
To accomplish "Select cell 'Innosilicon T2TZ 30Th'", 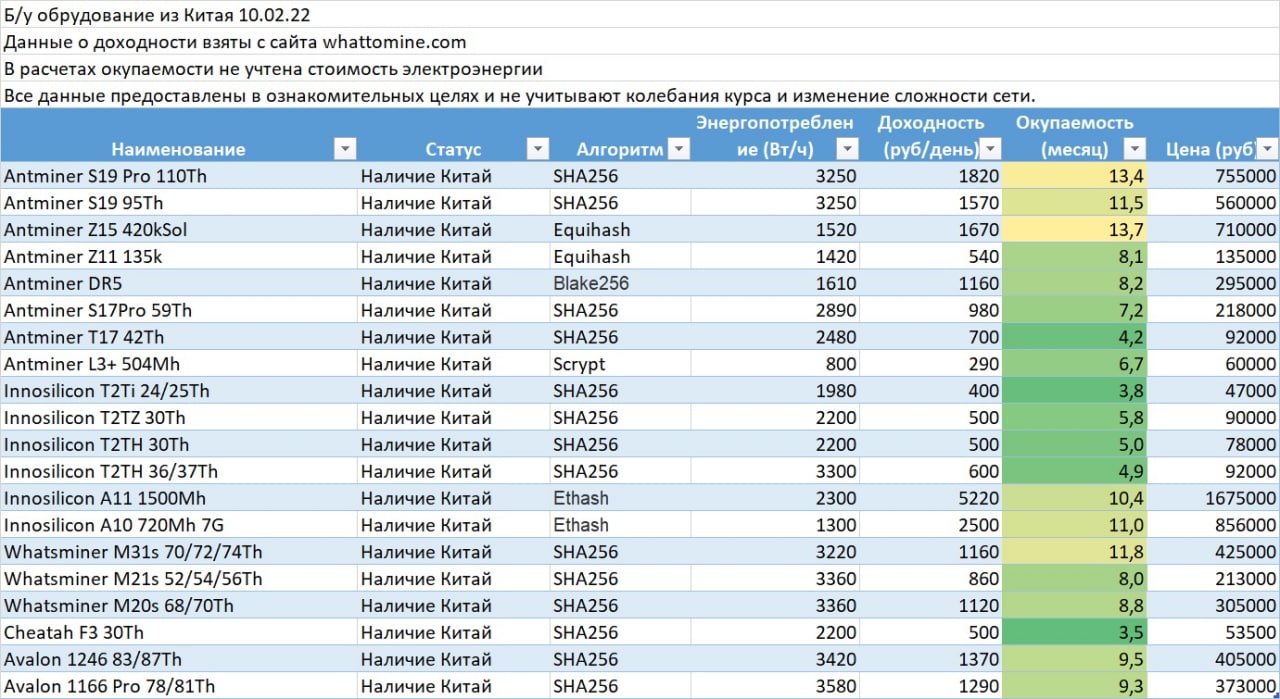I will coord(179,417).
